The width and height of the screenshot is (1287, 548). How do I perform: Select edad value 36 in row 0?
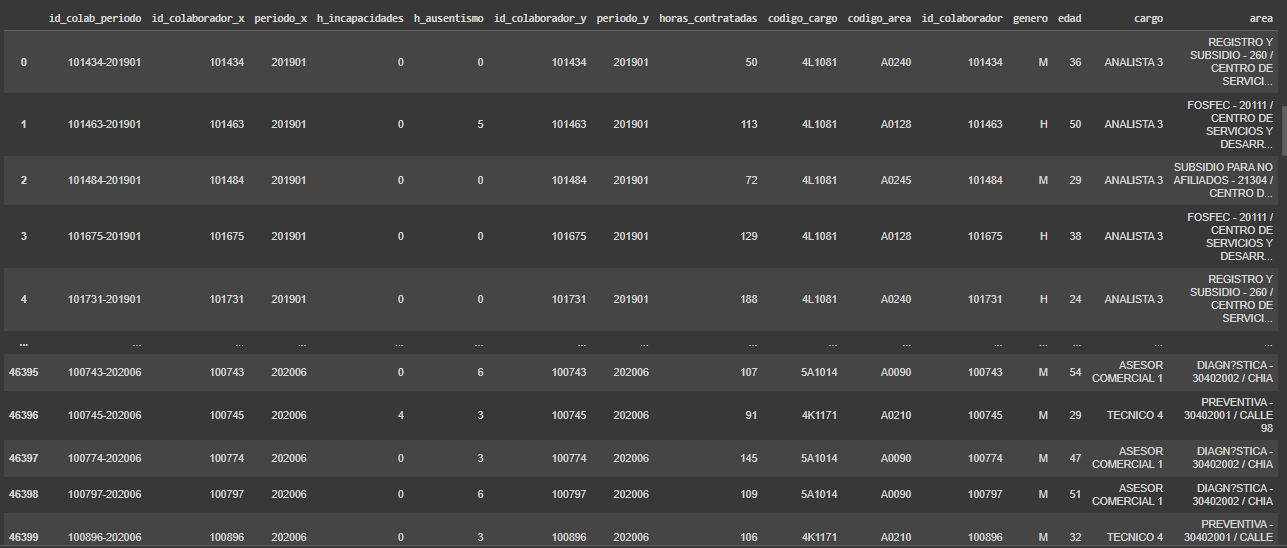coord(1075,62)
